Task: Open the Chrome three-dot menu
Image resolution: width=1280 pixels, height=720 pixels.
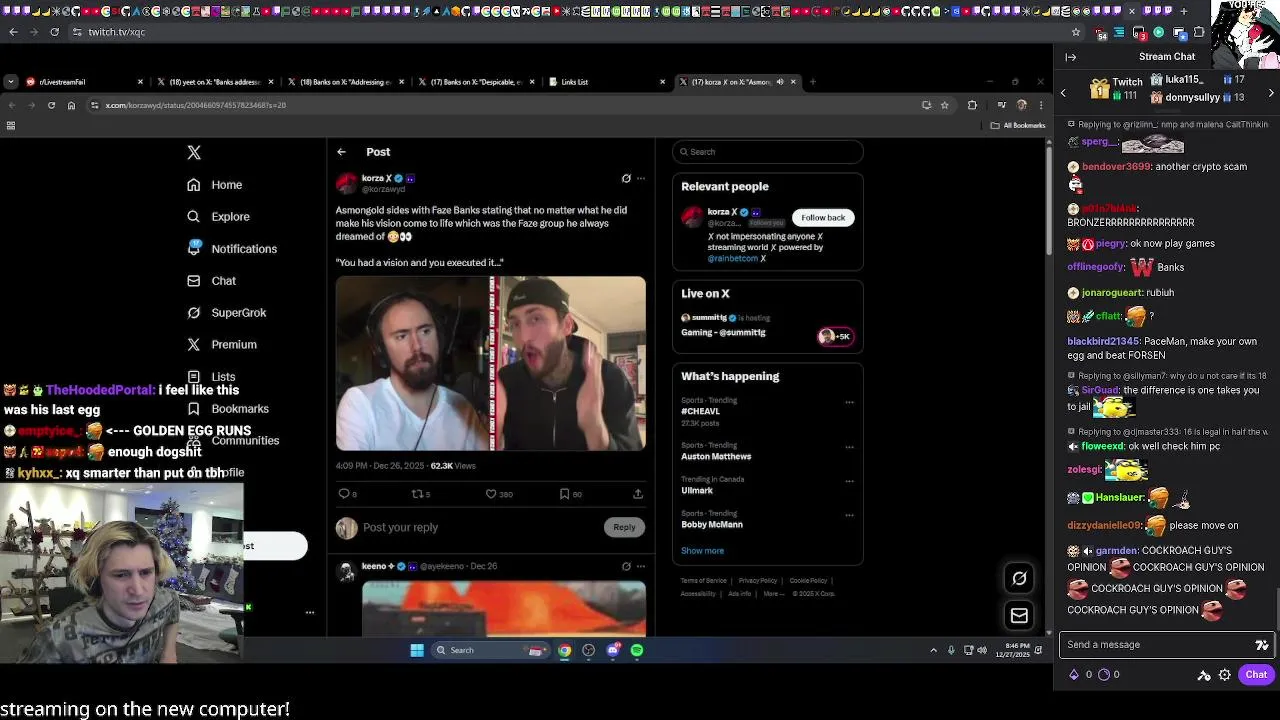Action: coord(1041,105)
